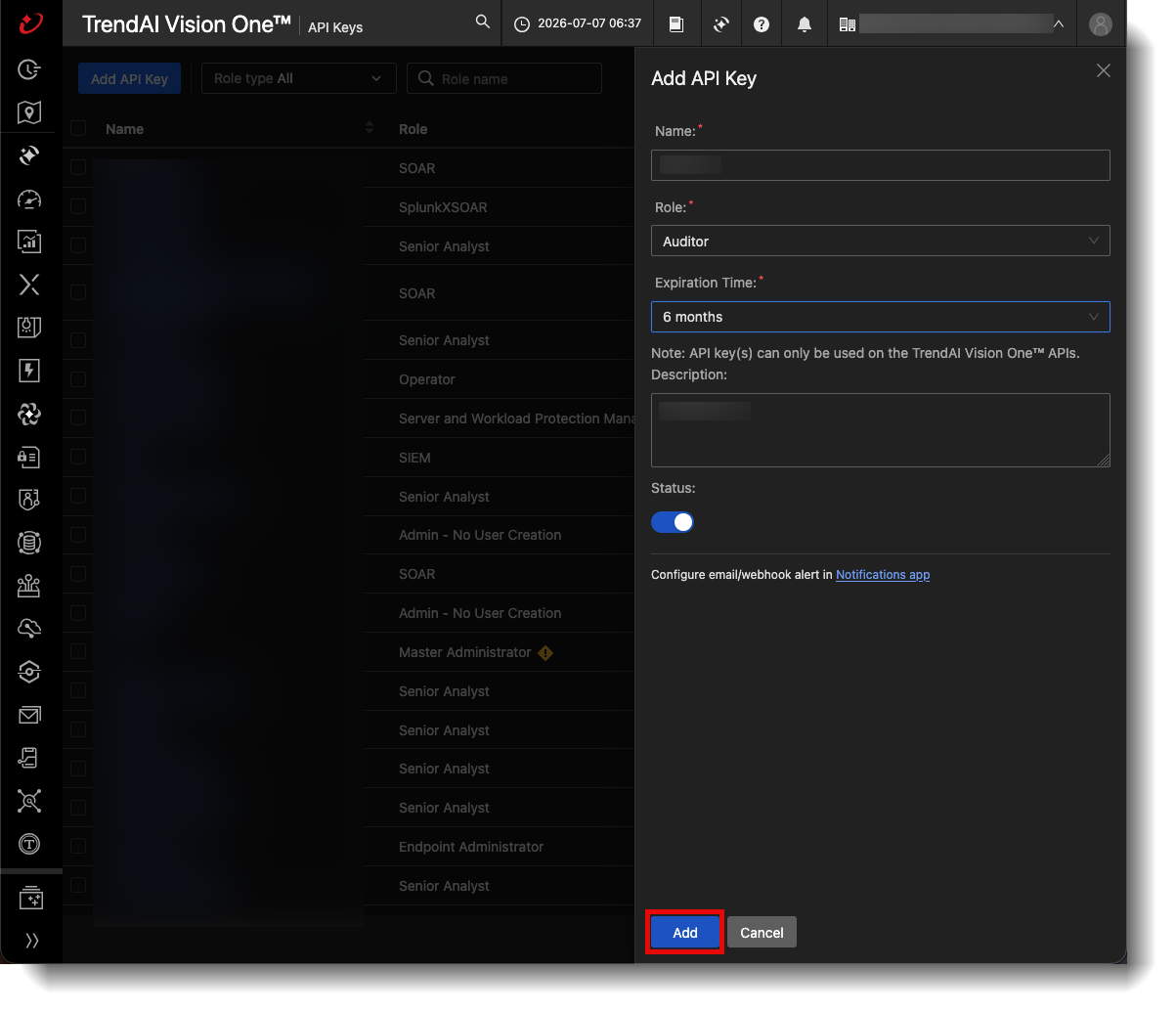This screenshot has height=1013, width=1176.
Task: Click the user avatar icon
Action: click(1101, 23)
